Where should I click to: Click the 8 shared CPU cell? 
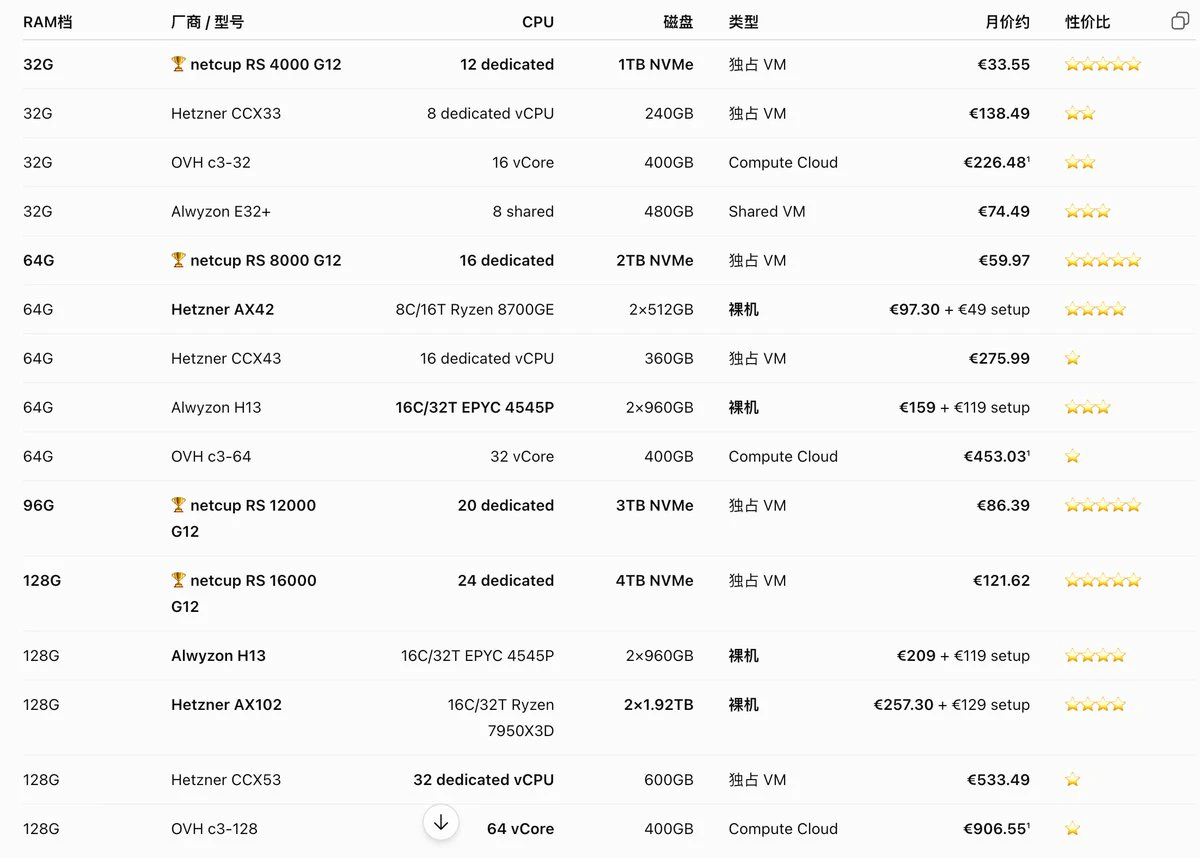coord(523,211)
